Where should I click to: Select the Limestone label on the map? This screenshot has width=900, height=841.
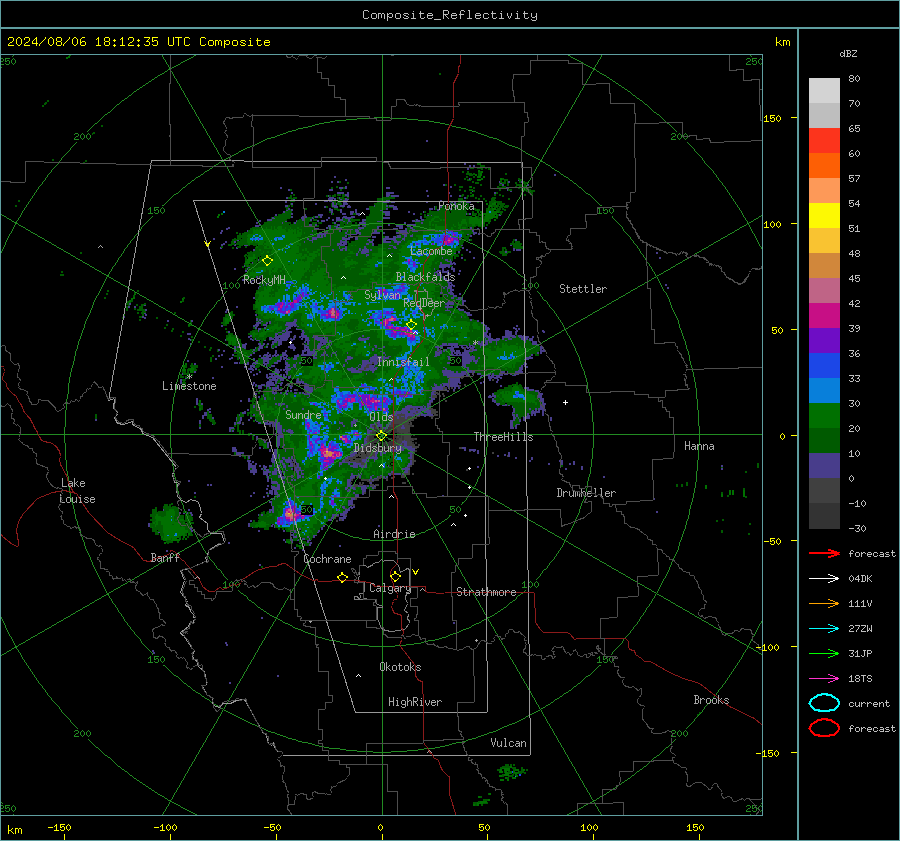click(x=189, y=386)
